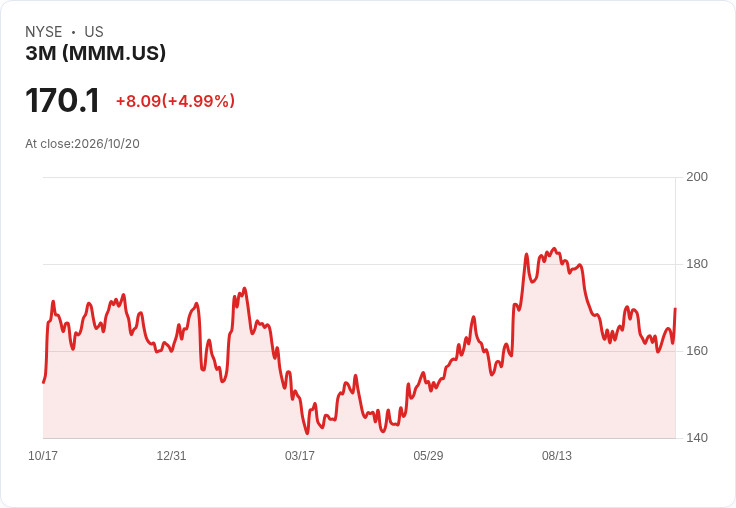Viewport: 736px width, 508px height.
Task: Click the NYSE exchange label
Action: 44,32
